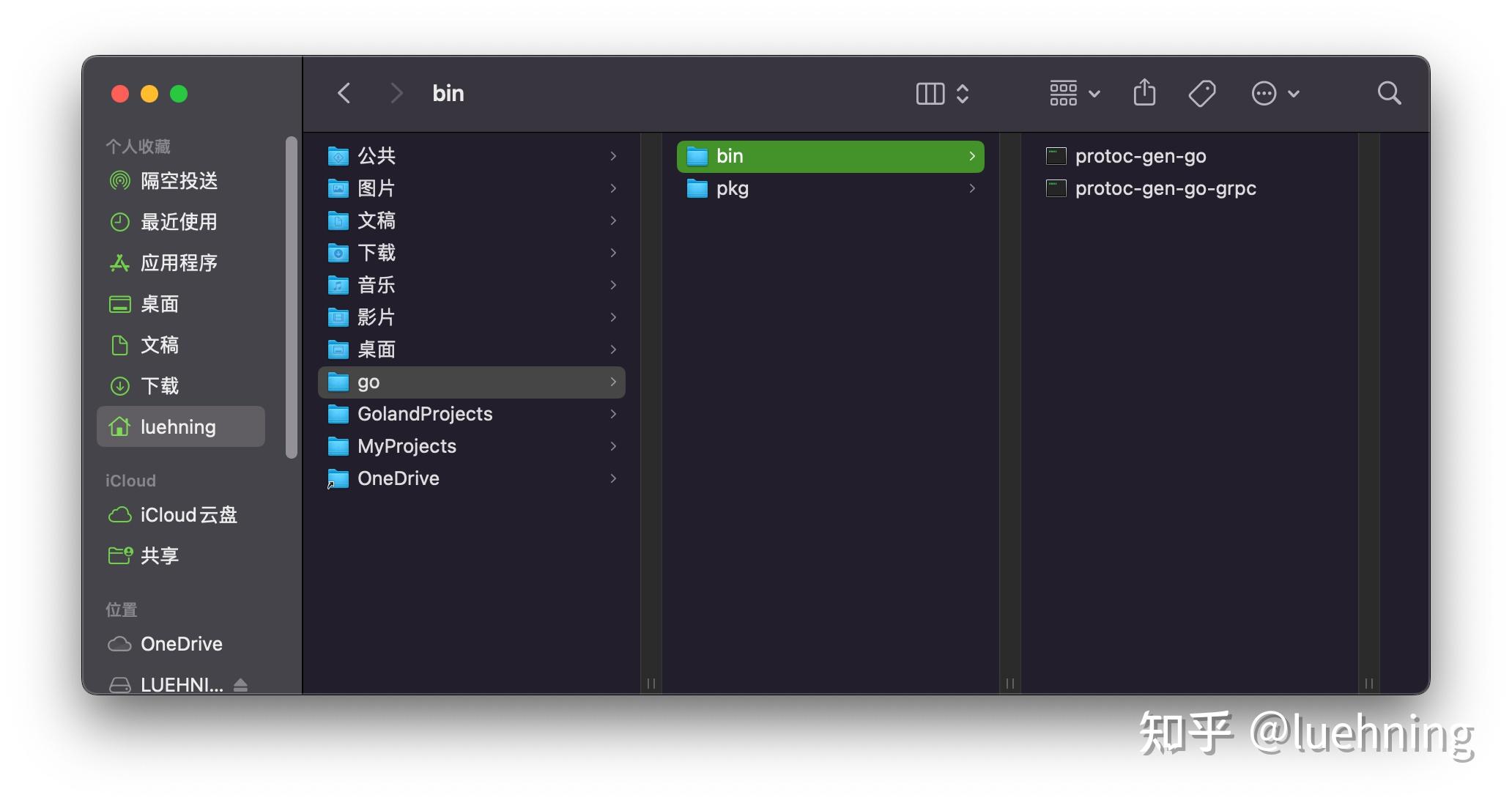Expand the MyProjects chevron

[x=613, y=446]
